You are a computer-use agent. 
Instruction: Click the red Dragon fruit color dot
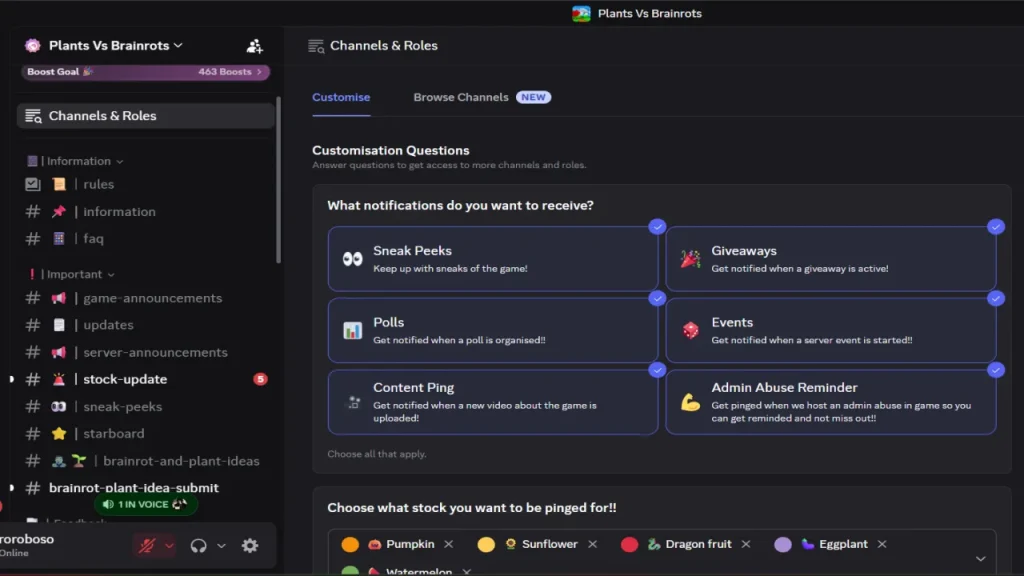point(630,544)
